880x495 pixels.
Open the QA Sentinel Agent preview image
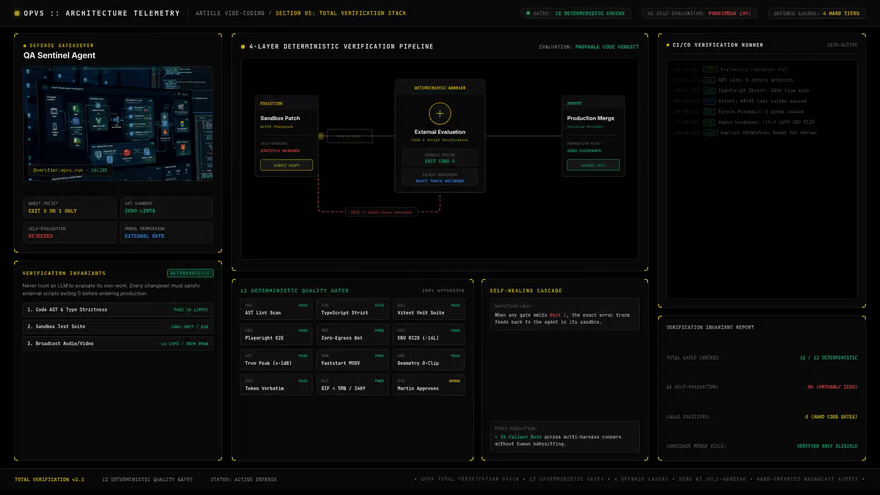[118, 123]
